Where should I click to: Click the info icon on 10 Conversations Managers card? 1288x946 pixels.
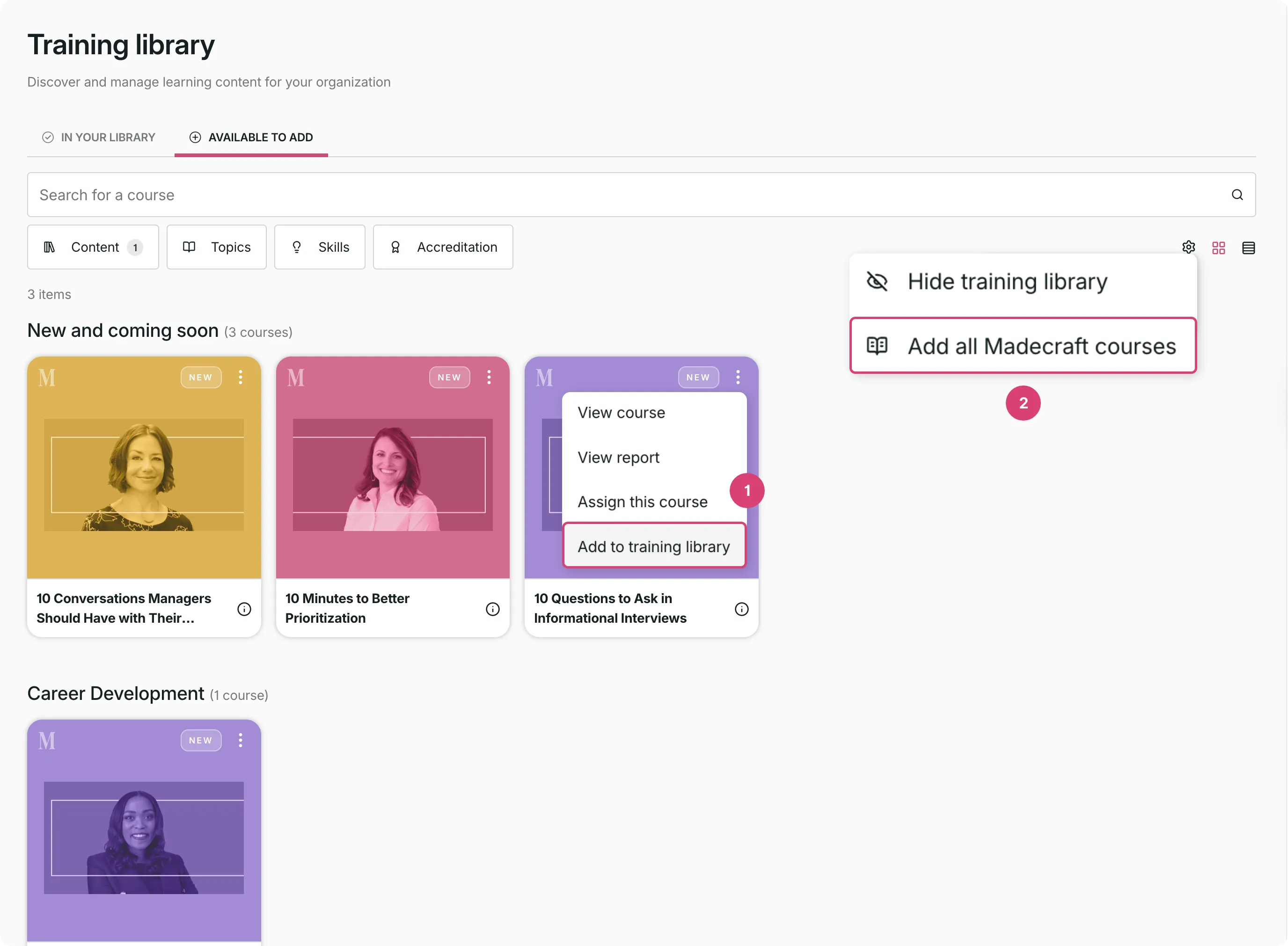tap(244, 609)
